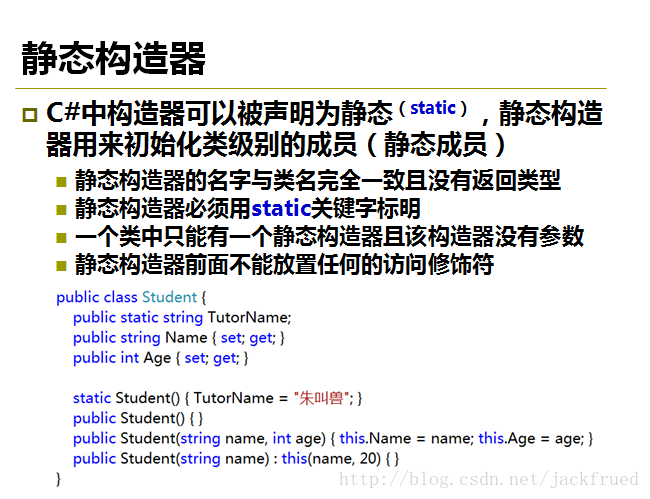Click the empty constructor public Student() { }
This screenshot has height=499, width=650.
coord(138,418)
